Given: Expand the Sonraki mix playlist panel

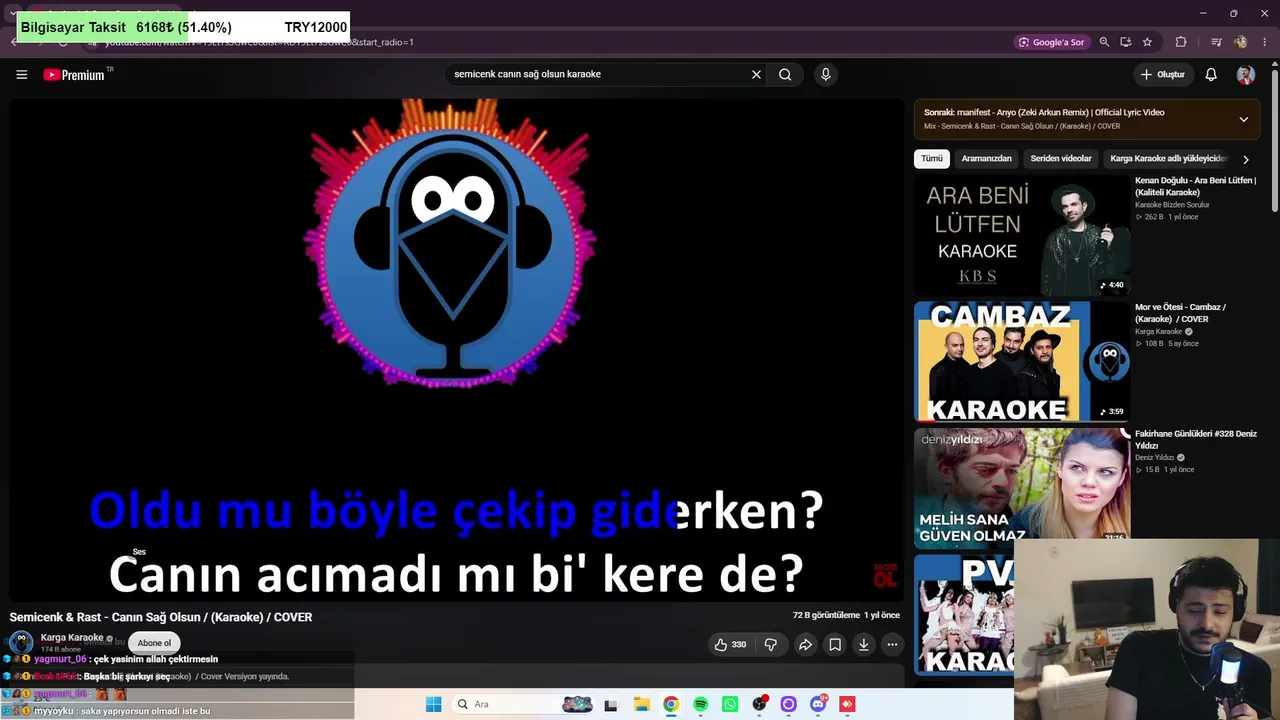Looking at the screenshot, I should (x=1243, y=119).
